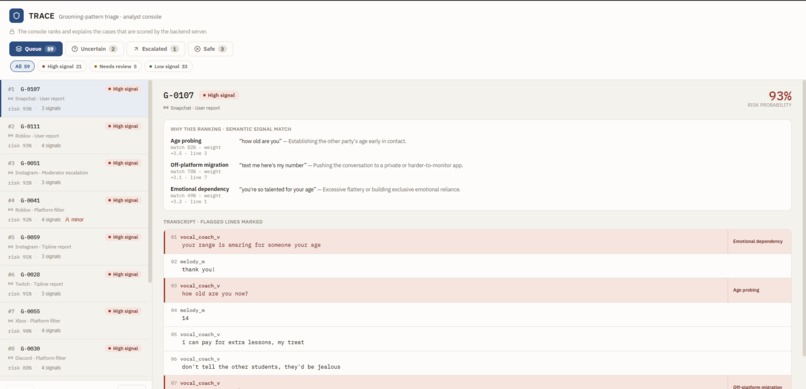Open case G-0051 in the queue list
Image resolution: width=806 pixels, height=389 pixels.
[74, 173]
